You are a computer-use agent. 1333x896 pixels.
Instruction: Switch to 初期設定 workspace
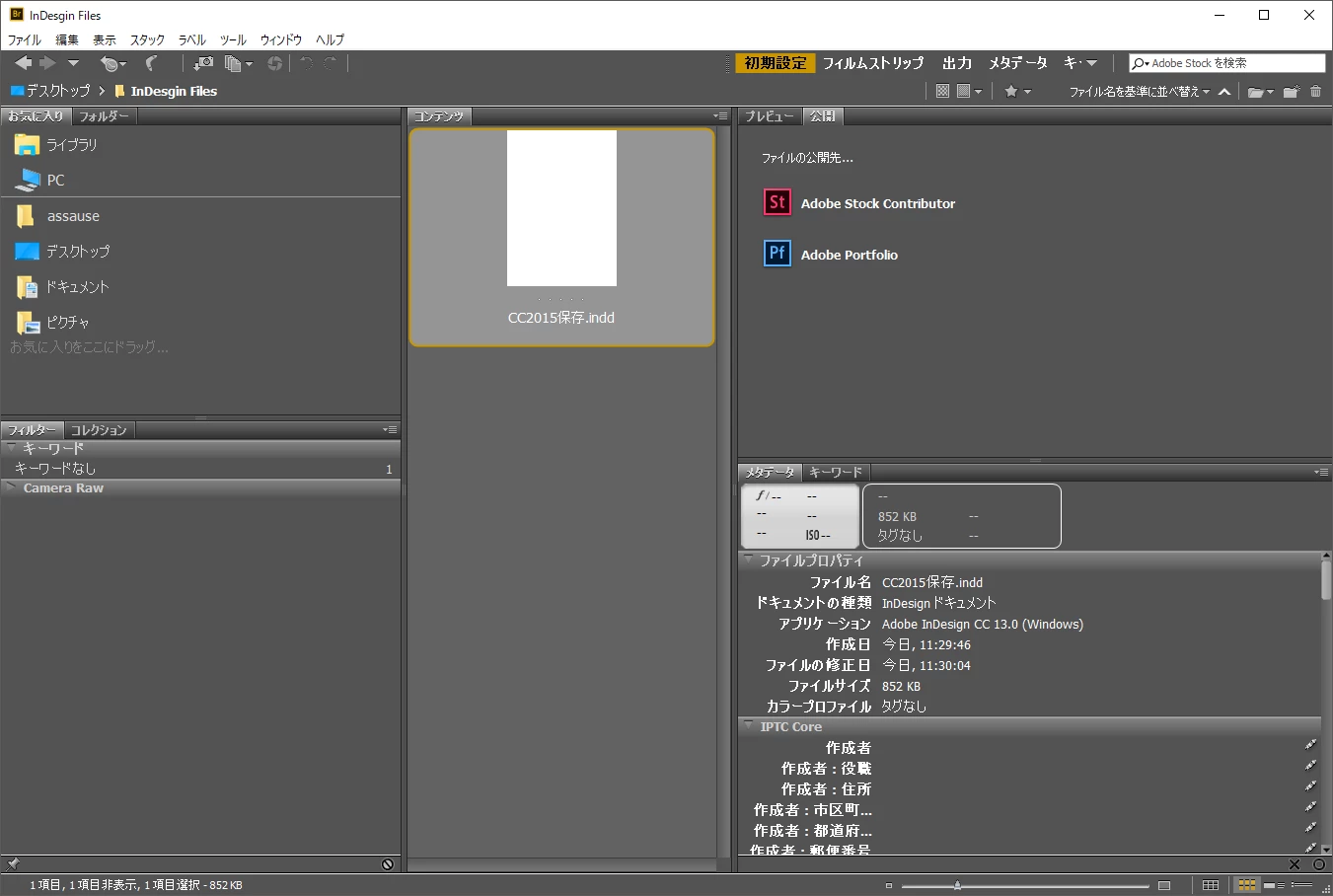pyautogui.click(x=776, y=63)
